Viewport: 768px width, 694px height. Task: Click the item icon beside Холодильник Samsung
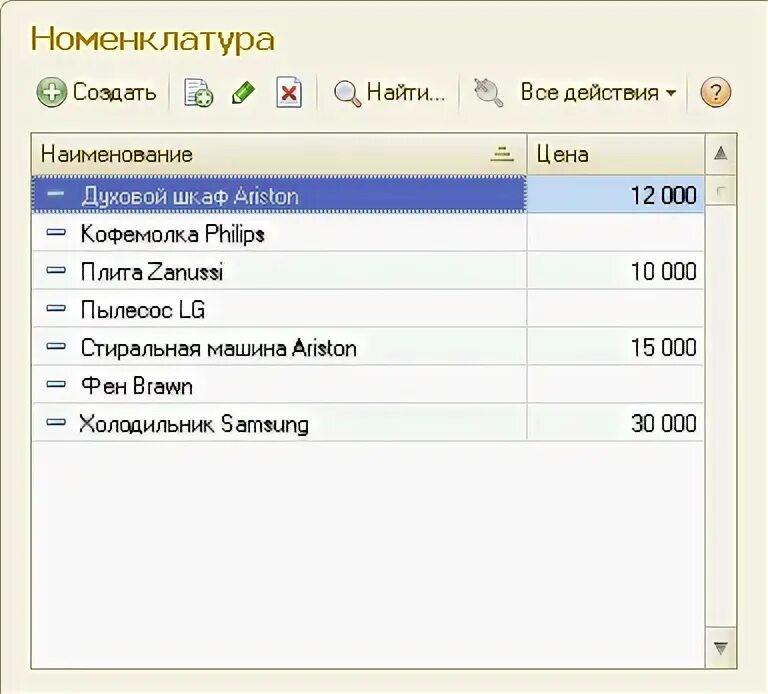56,422
